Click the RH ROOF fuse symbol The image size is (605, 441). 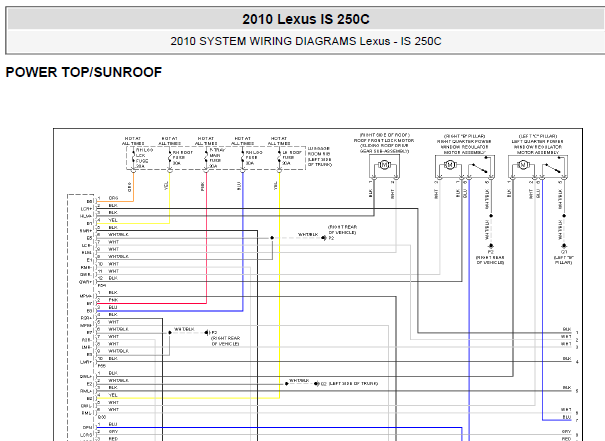pyautogui.click(x=170, y=157)
